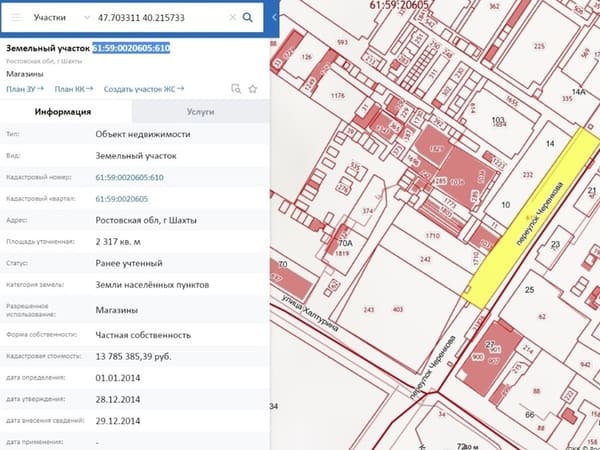Select parcel 1710 on the map
Viewport: 600px width, 450px height.
click(x=432, y=236)
